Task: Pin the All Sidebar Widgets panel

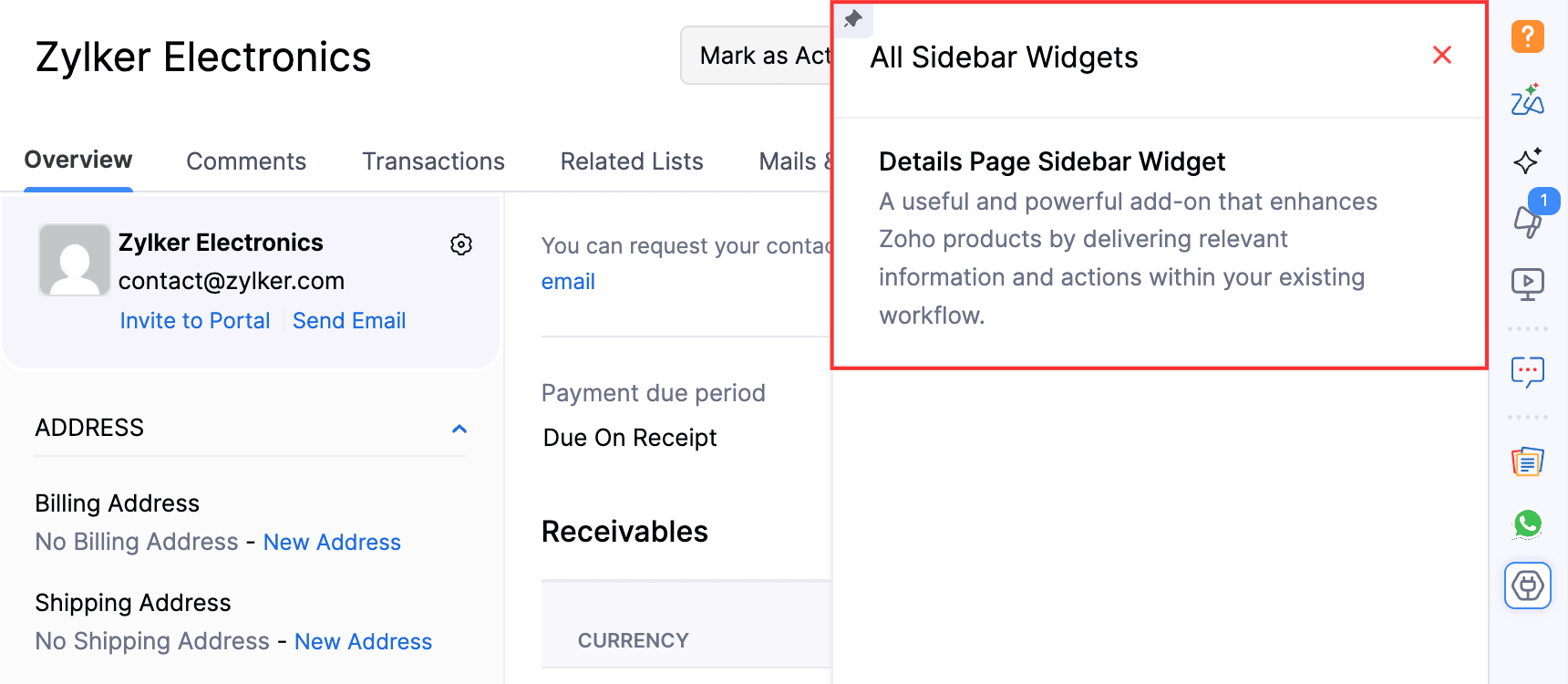Action: (853, 18)
